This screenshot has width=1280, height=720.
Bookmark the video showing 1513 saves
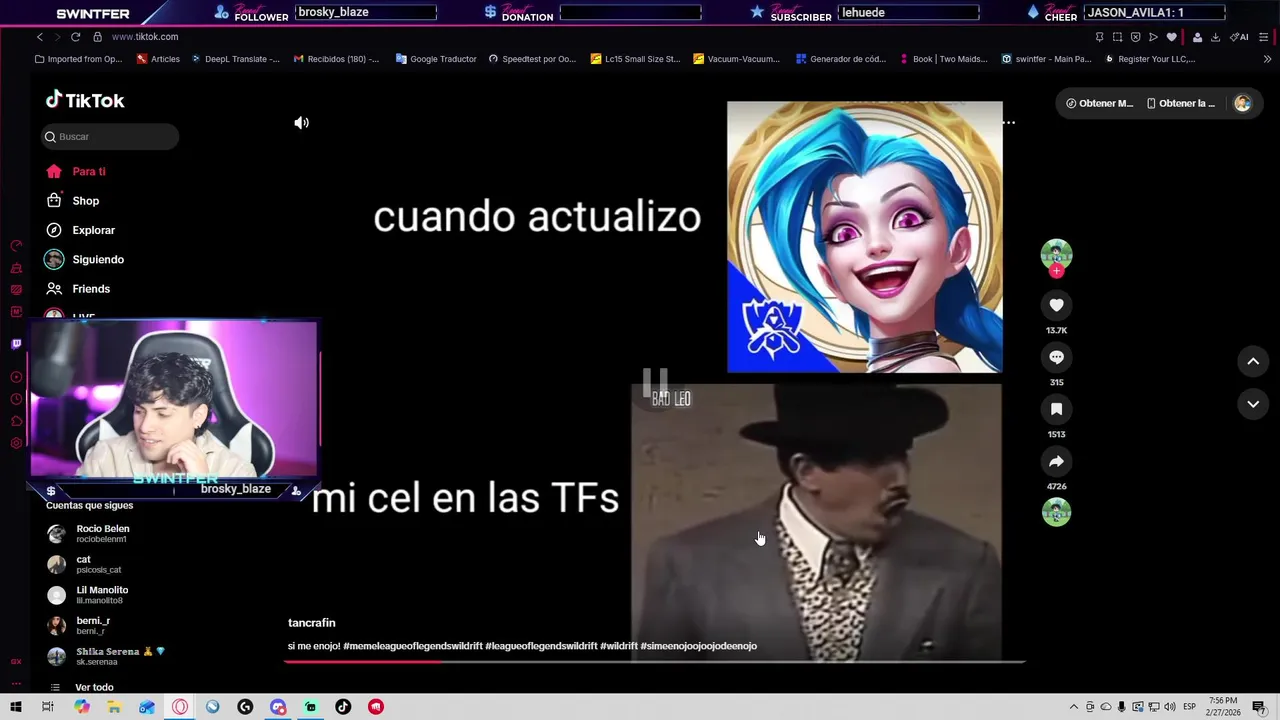click(1056, 409)
